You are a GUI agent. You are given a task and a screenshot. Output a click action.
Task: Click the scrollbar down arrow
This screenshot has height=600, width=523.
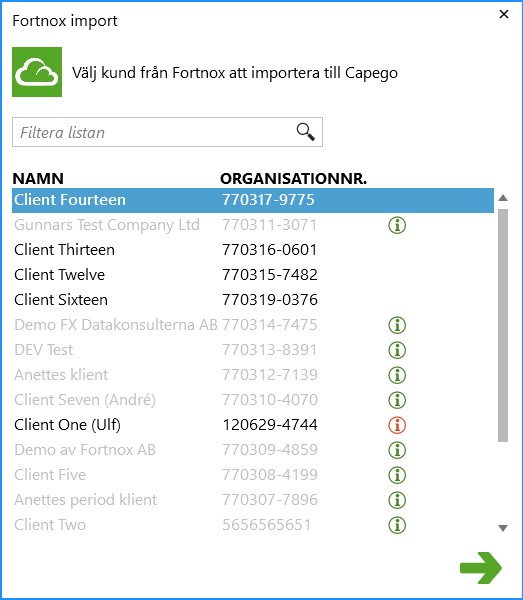click(x=503, y=528)
